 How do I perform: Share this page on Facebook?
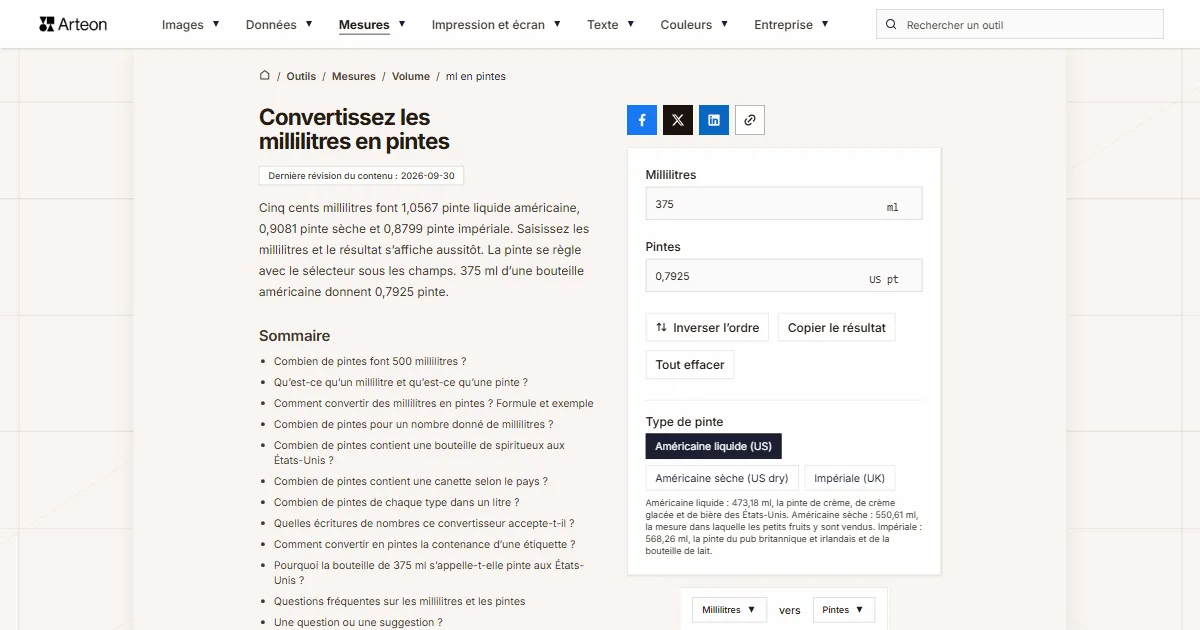(x=642, y=120)
